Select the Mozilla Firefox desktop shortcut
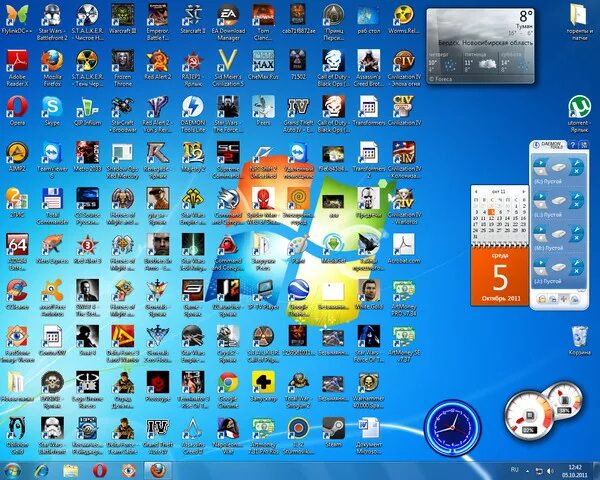 pos(52,68)
